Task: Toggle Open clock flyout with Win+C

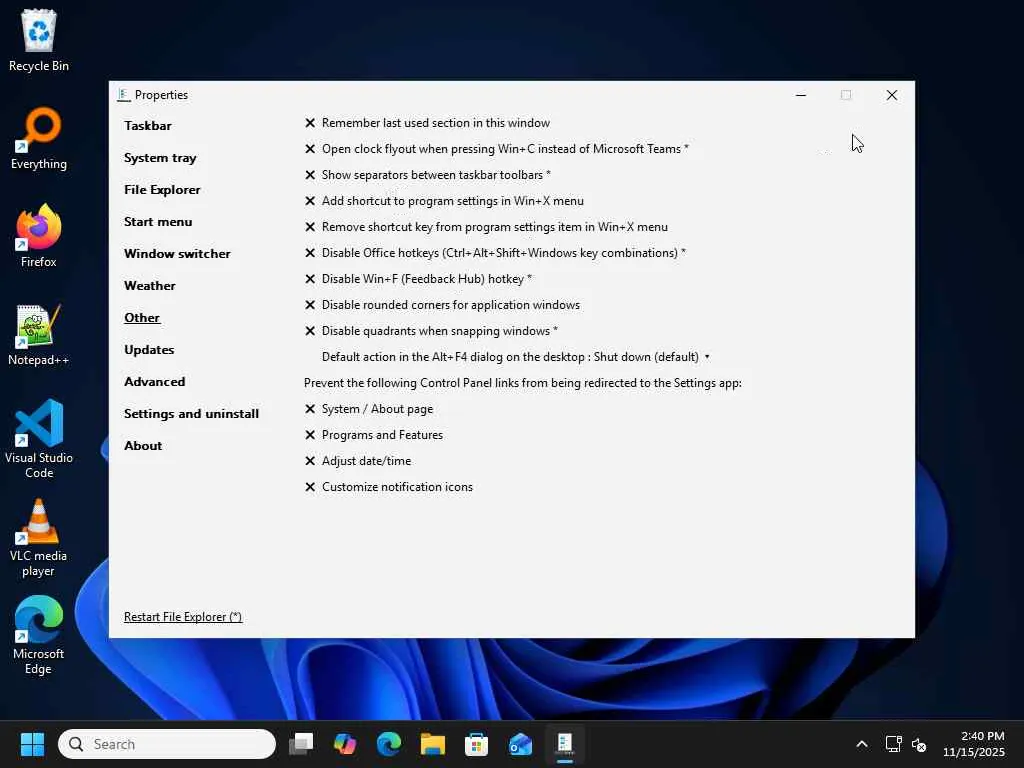Action: (x=496, y=149)
